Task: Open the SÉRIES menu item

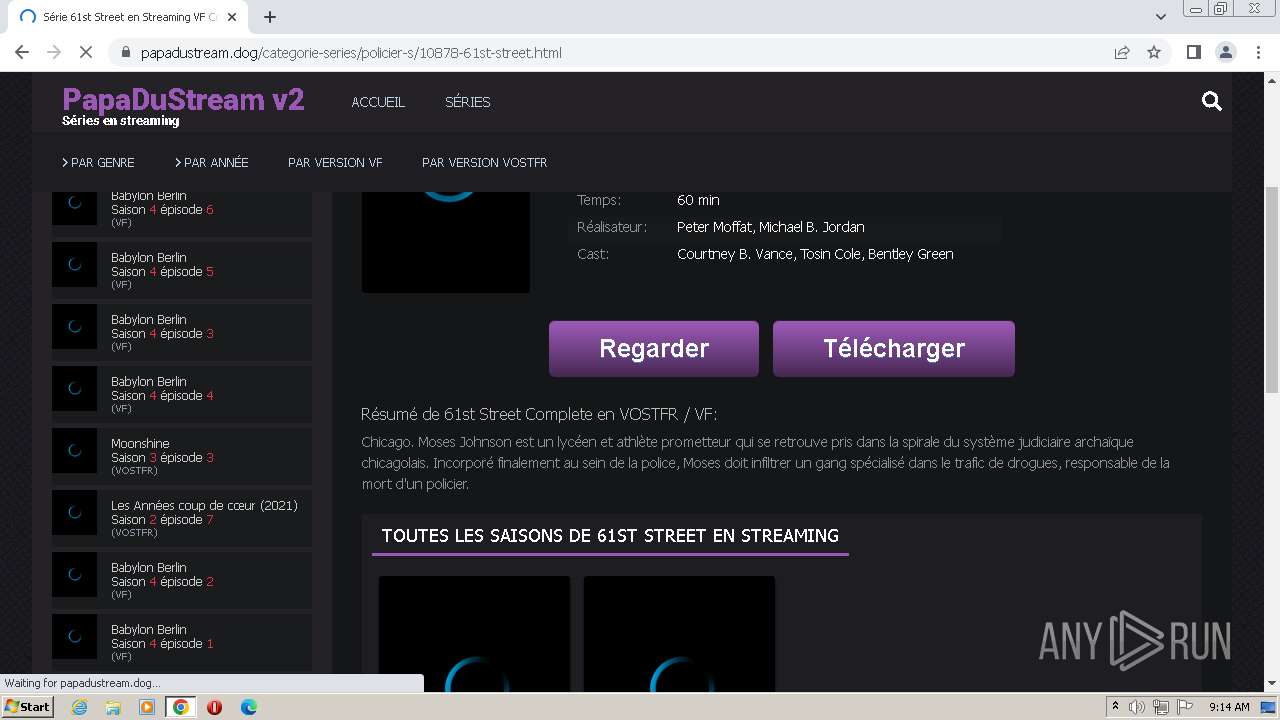Action: pos(467,102)
